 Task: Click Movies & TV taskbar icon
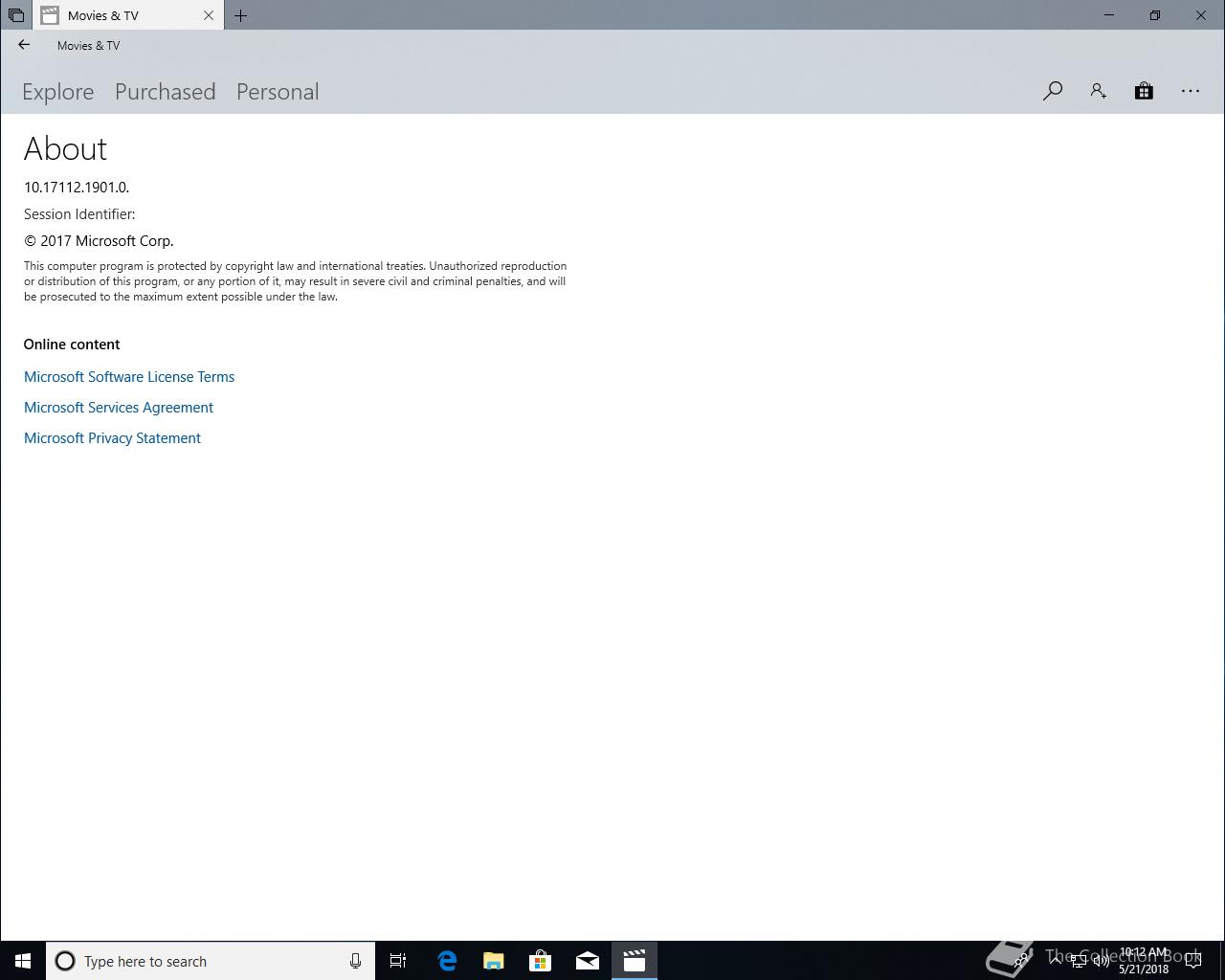pyautogui.click(x=635, y=961)
